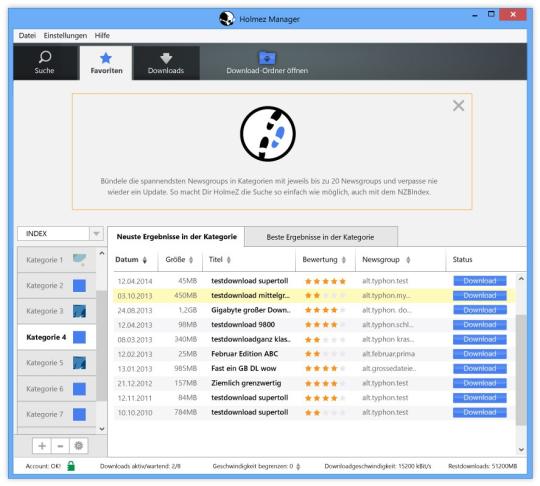Image resolution: width=540 pixels, height=486 pixels.
Task: Download testdownload mittelgr... entry
Action: point(480,296)
